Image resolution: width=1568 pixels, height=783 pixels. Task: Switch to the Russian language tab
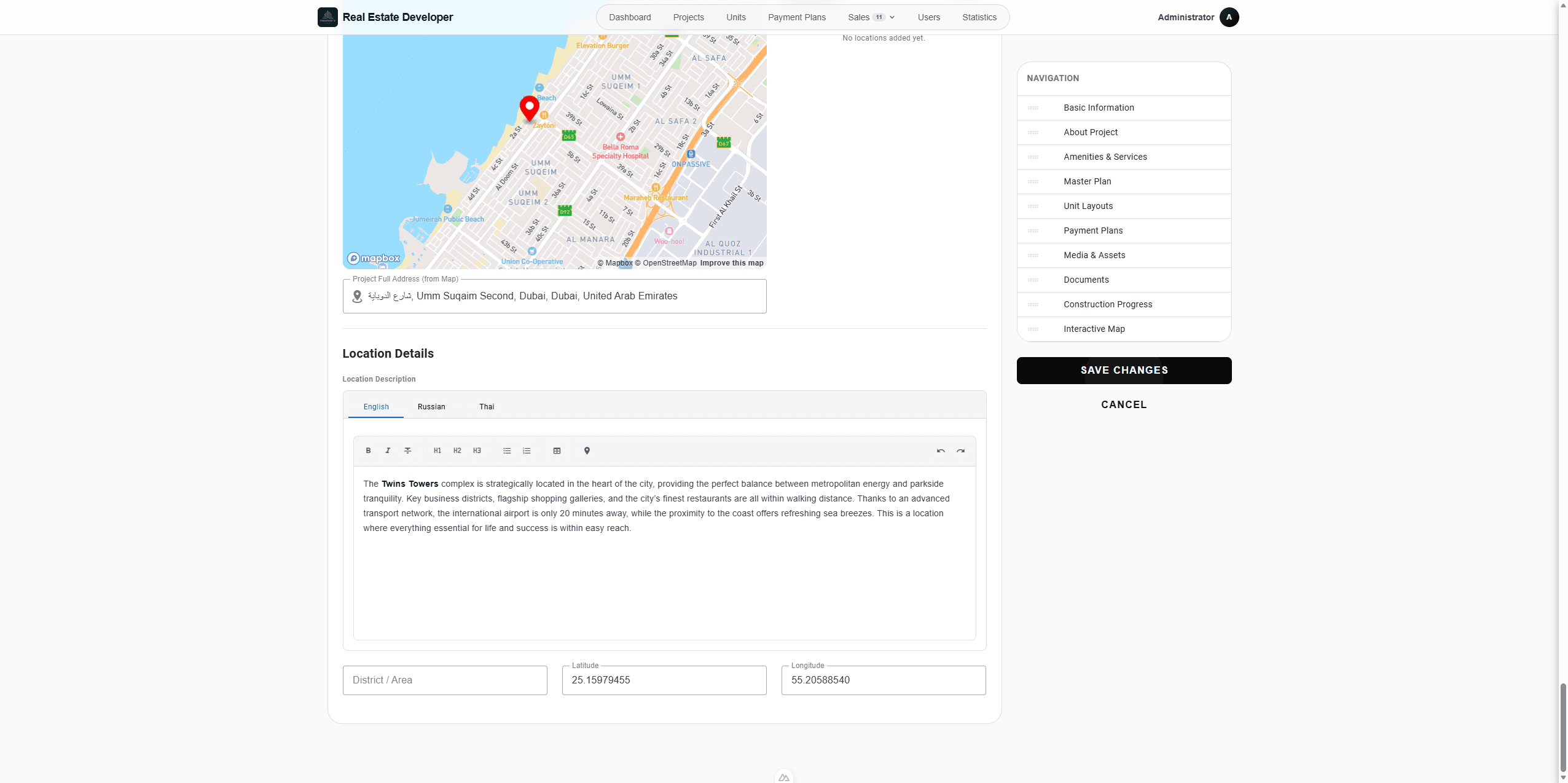pos(431,407)
